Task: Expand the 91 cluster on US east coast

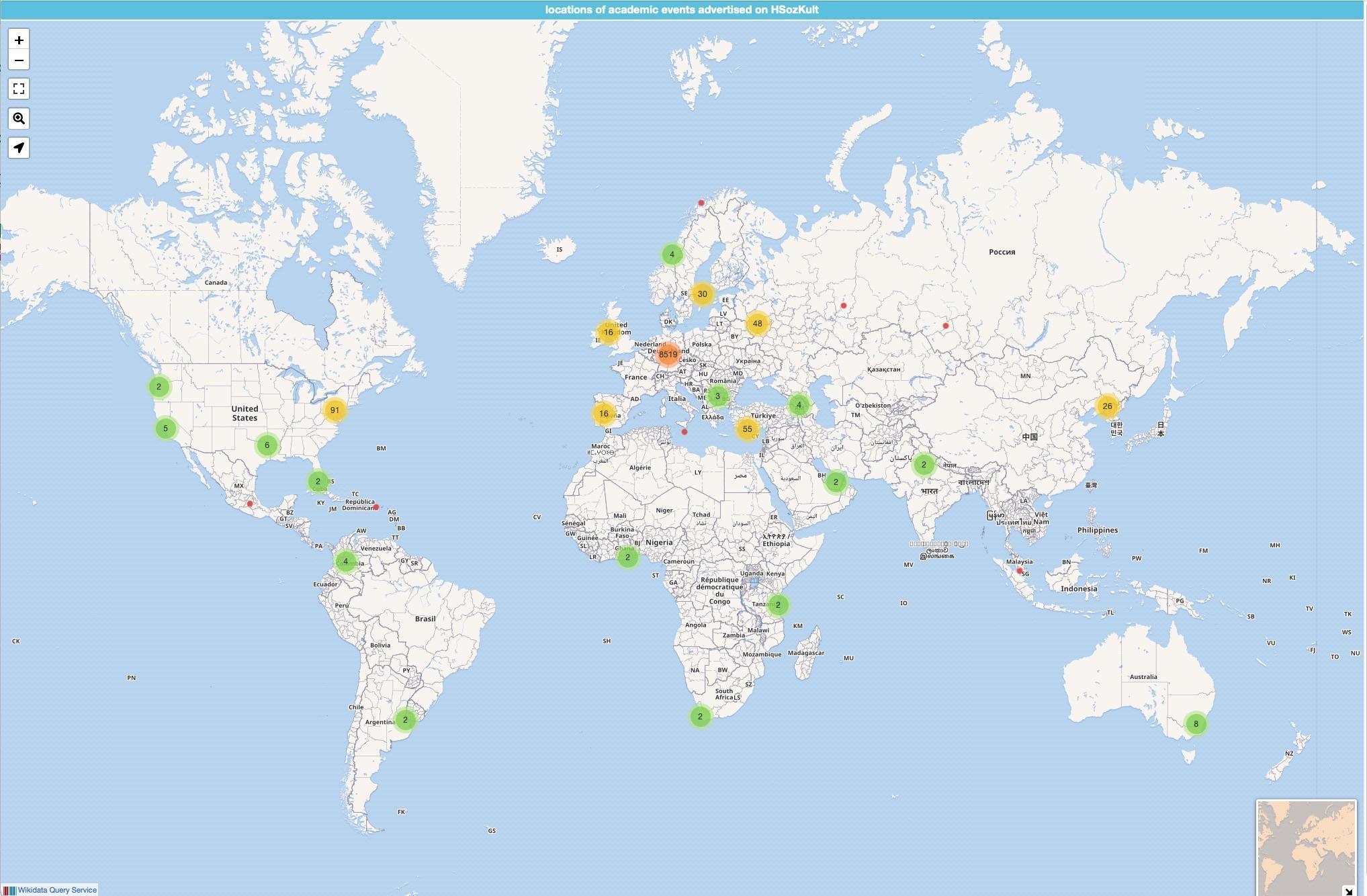Action: pos(335,410)
